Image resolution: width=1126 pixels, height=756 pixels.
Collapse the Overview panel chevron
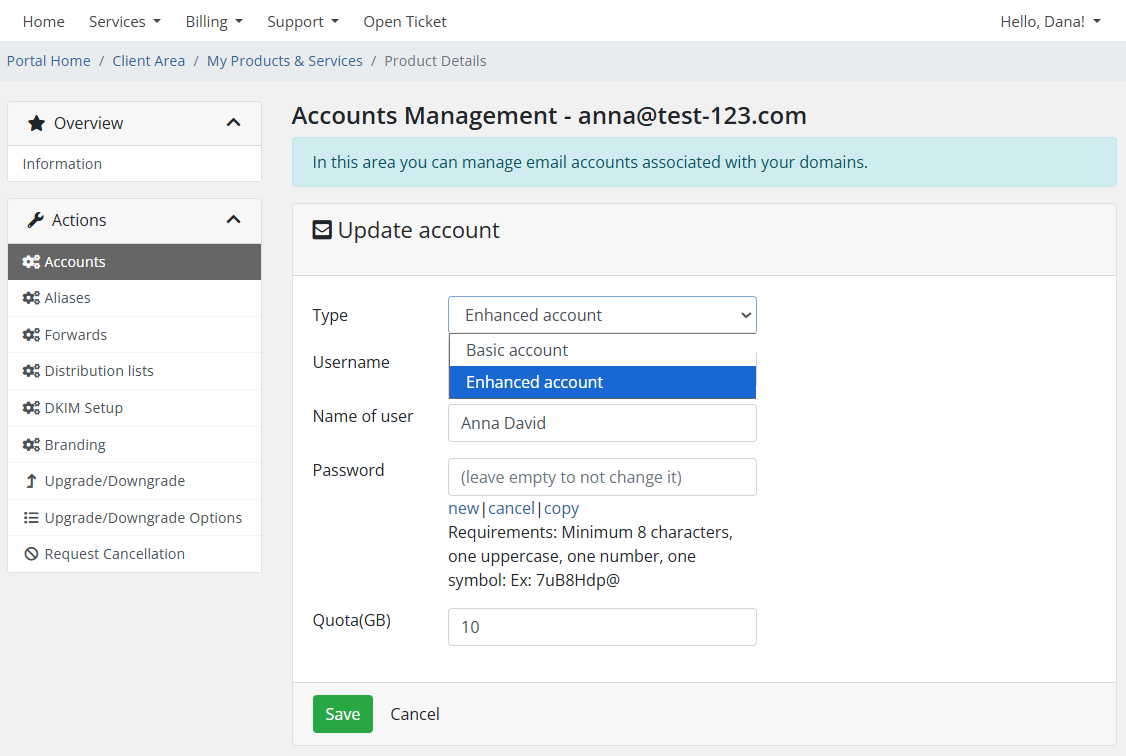[233, 123]
